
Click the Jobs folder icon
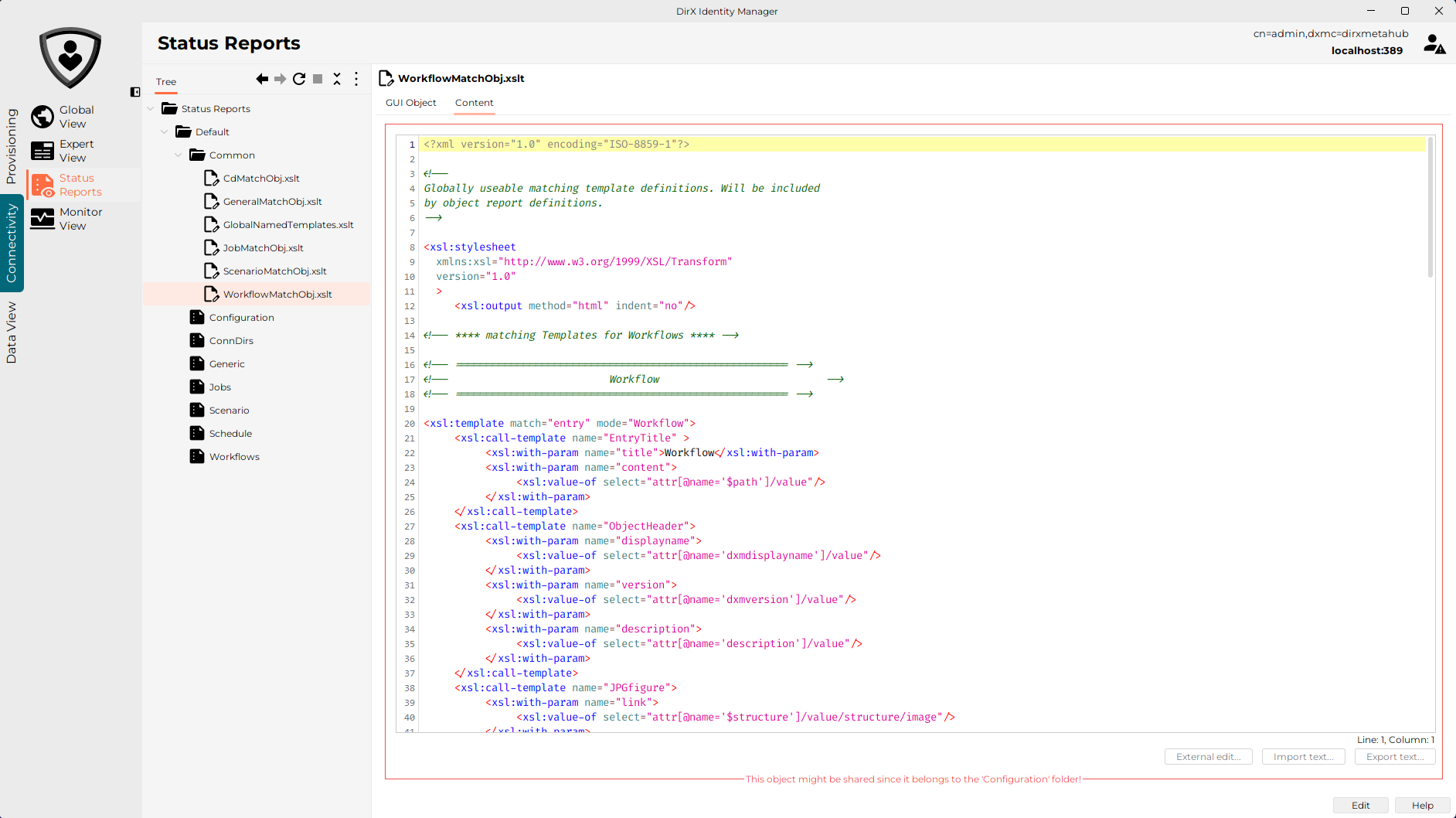[197, 387]
